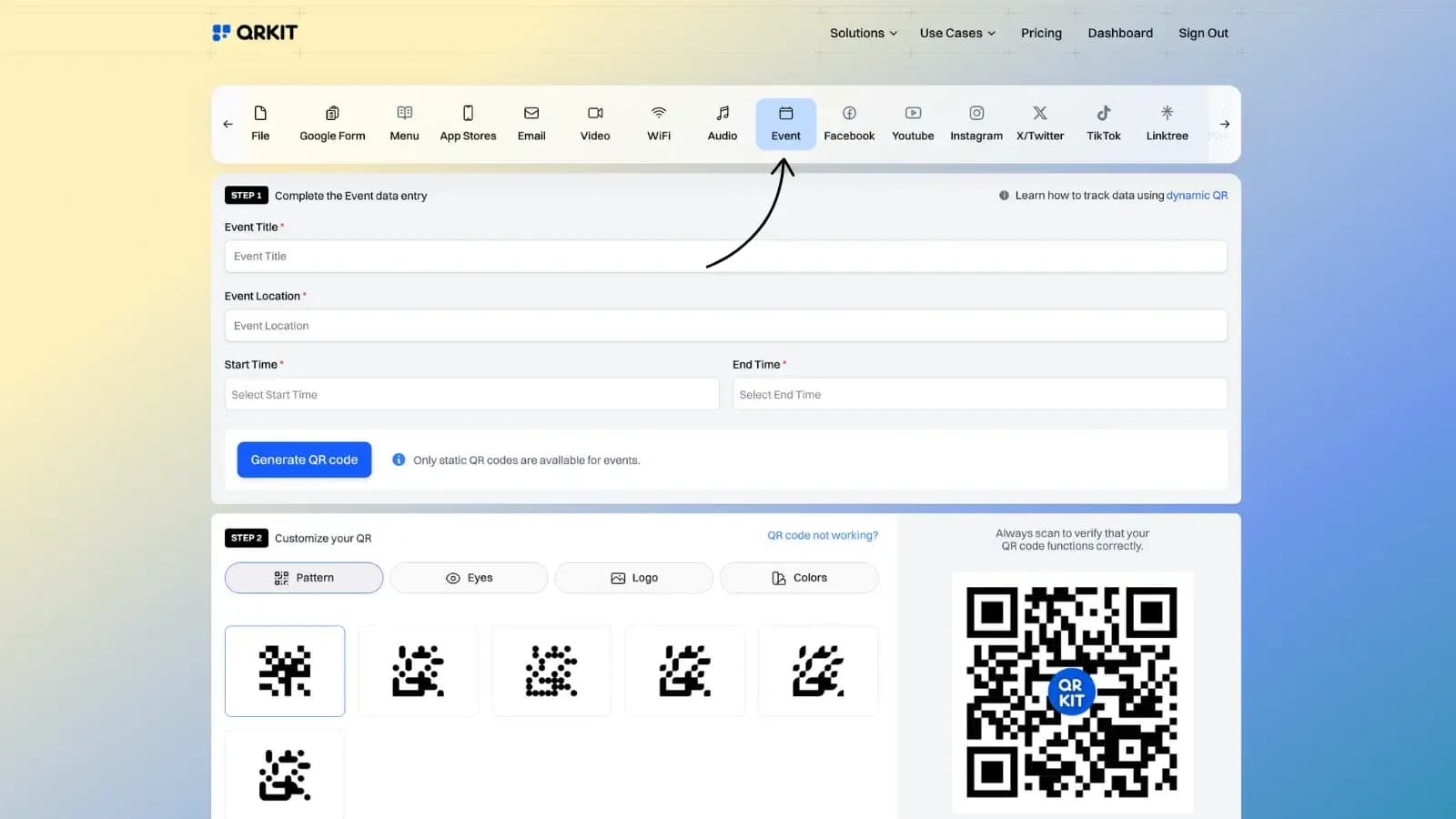Screen dimensions: 1456x819
Task: Open the Use Cases dropdown
Action: tap(956, 33)
